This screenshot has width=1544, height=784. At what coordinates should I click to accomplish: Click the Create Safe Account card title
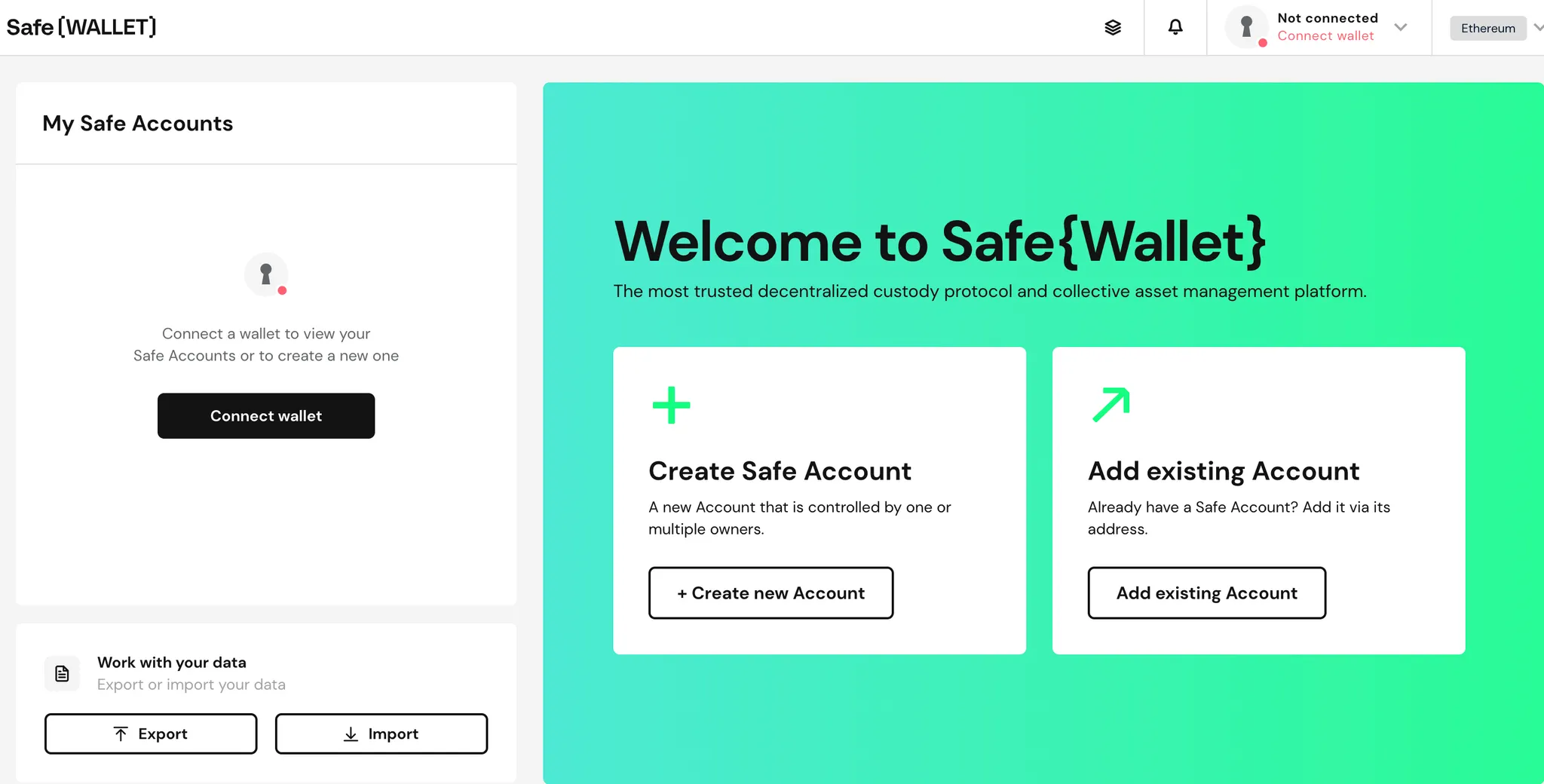[x=780, y=471]
